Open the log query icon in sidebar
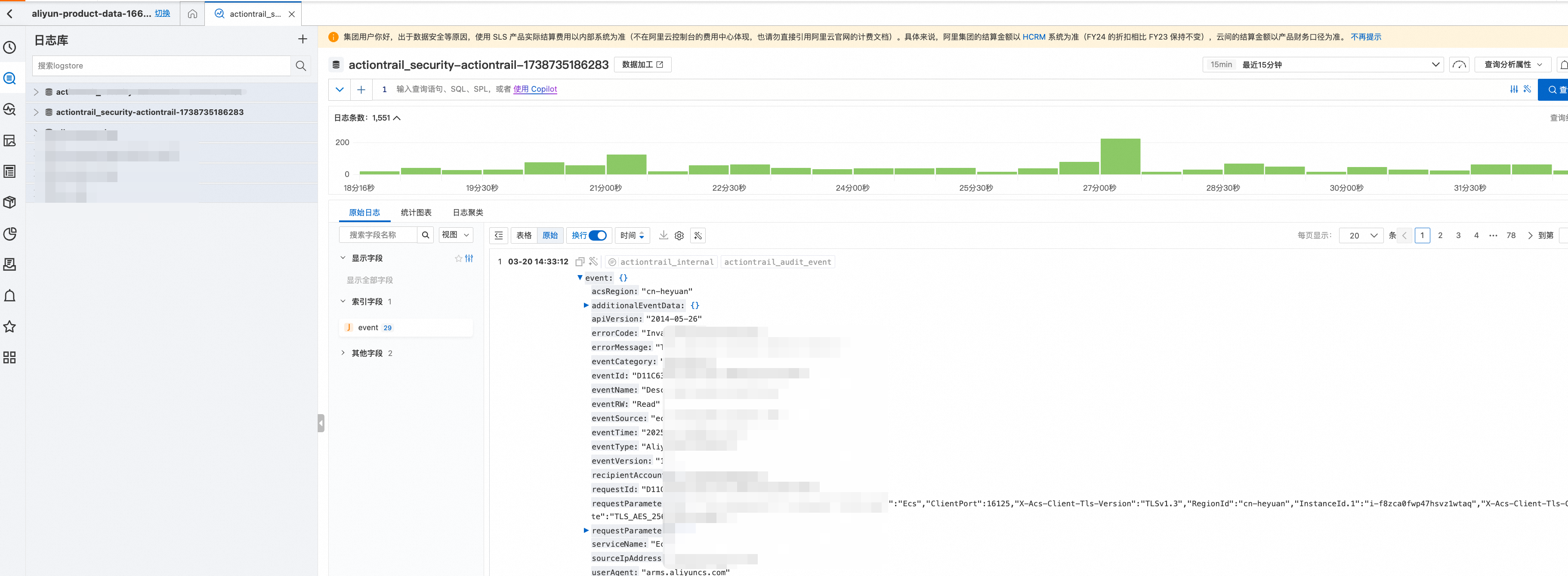The height and width of the screenshot is (576, 1568). [10, 78]
